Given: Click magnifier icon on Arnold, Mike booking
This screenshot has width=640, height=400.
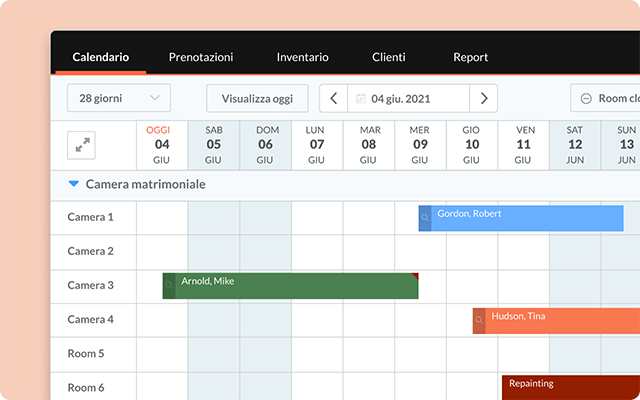Looking at the screenshot, I should pyautogui.click(x=169, y=286).
